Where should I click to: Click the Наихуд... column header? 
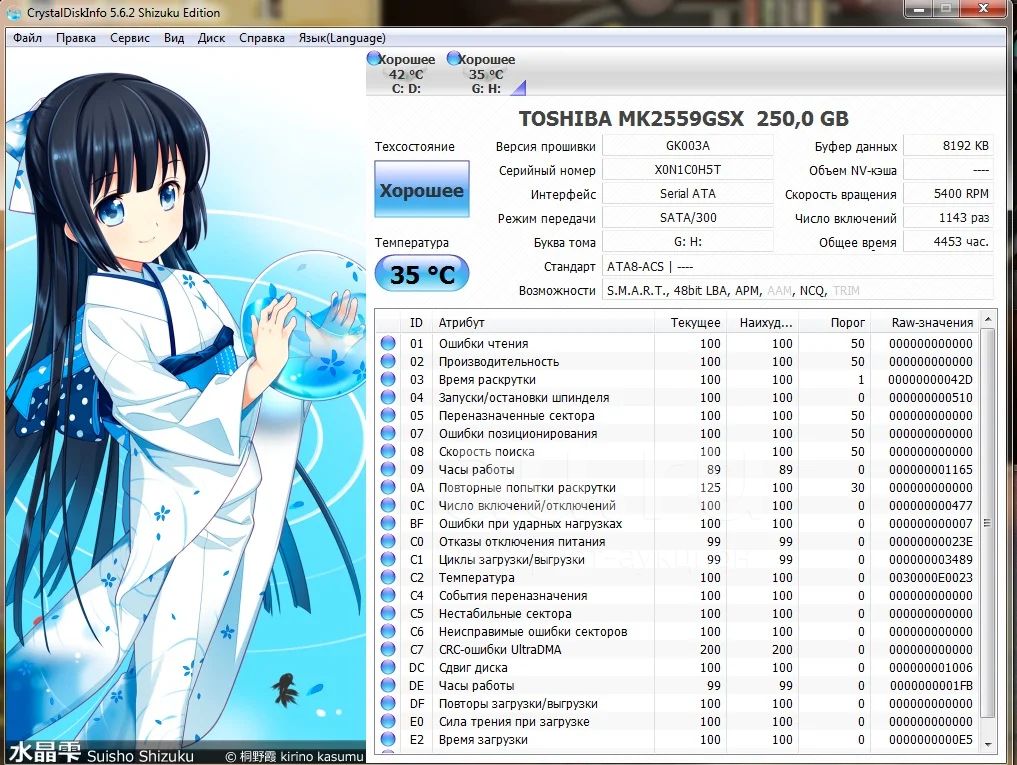(x=762, y=322)
